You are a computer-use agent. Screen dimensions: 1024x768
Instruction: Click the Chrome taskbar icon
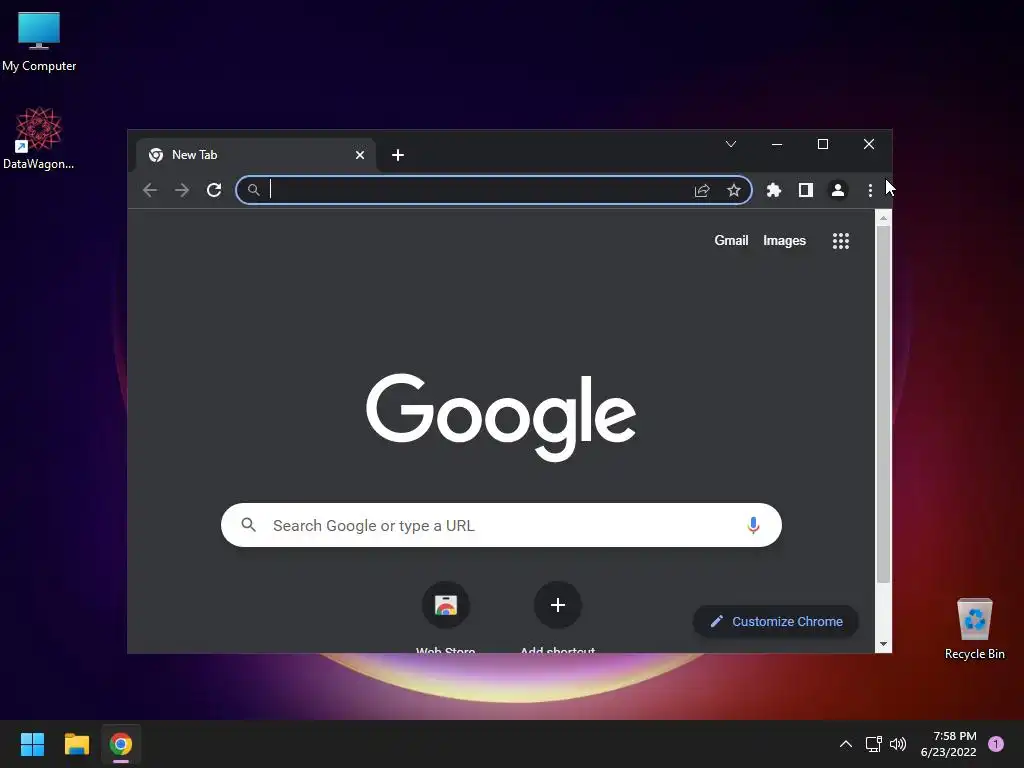click(121, 744)
